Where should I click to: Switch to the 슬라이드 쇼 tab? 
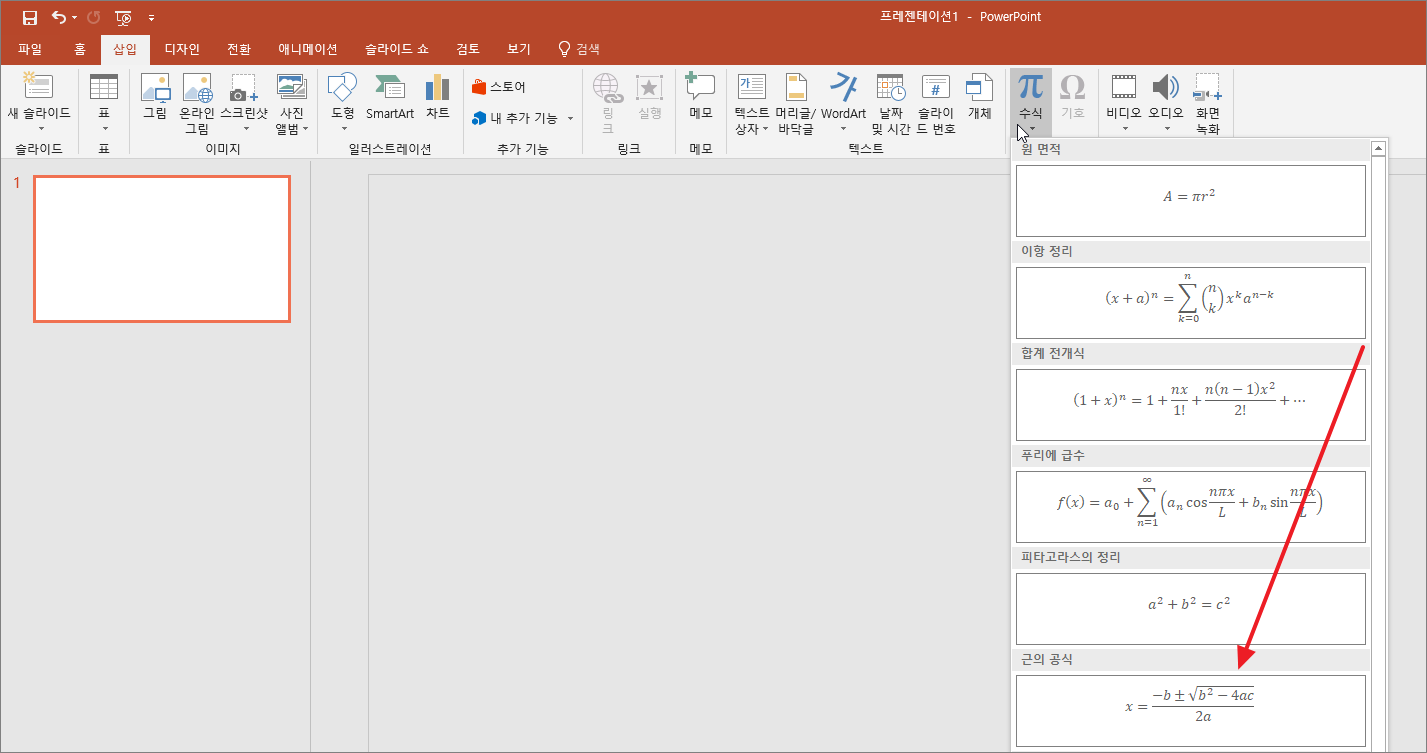click(x=397, y=49)
